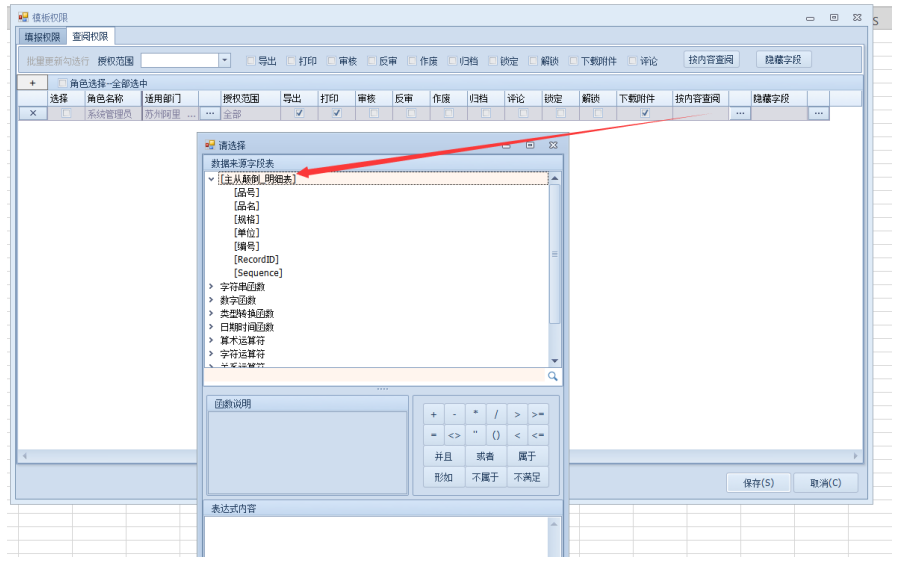Delete the row using X icon
This screenshot has width=903, height=562.
click(x=32, y=114)
